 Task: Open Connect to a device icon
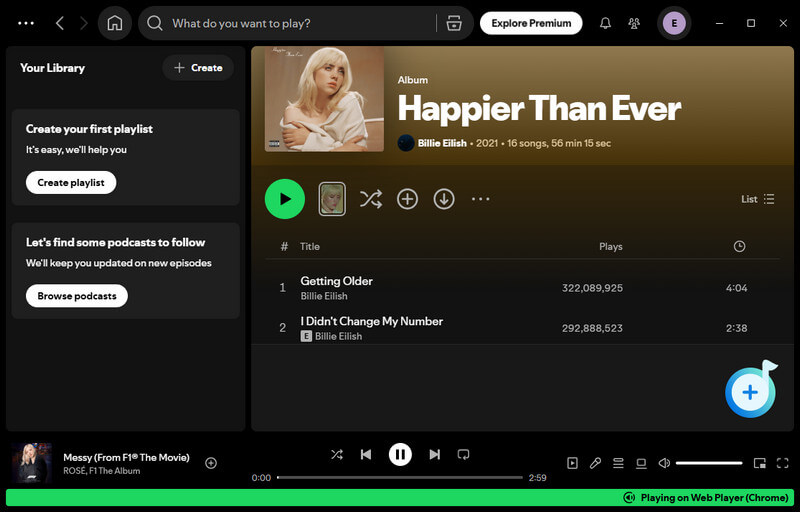point(641,463)
